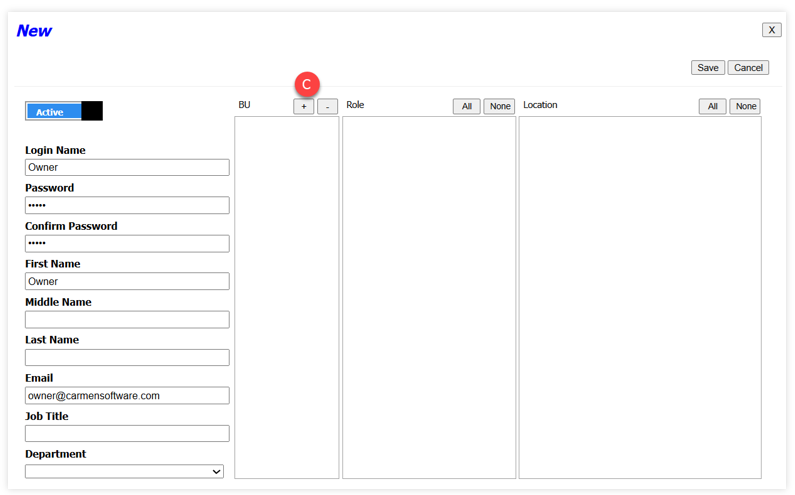Close the New dialog with X
795x495 pixels.
pyautogui.click(x=771, y=30)
